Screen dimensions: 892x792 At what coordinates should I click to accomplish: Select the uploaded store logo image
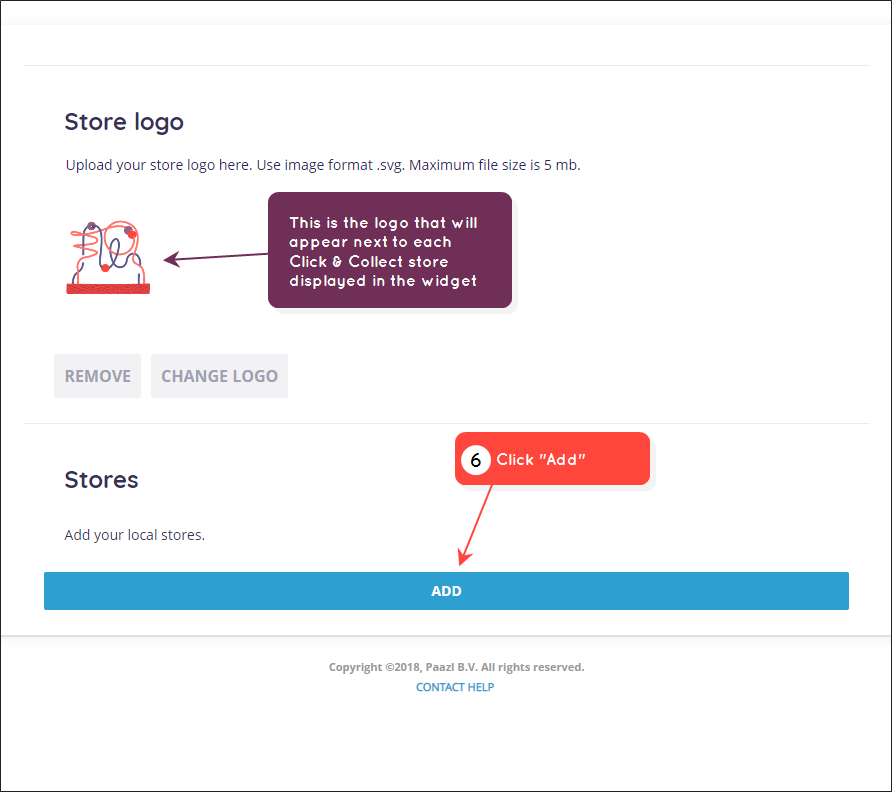108,257
